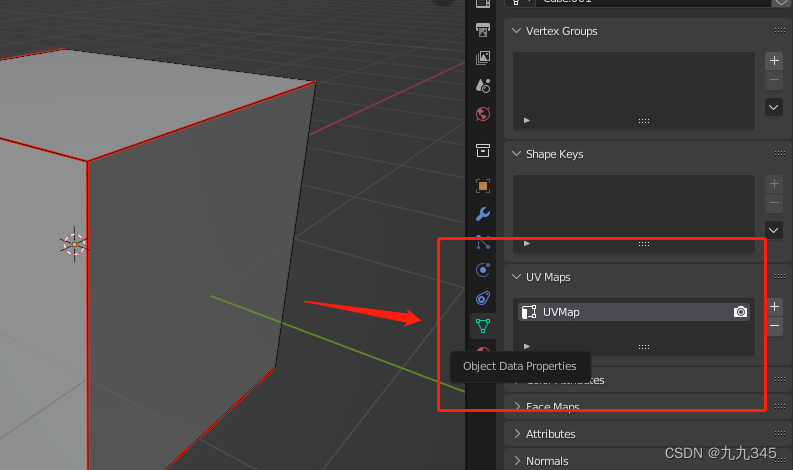The image size is (793, 470).
Task: Open the World properties tab
Action: tap(483, 114)
